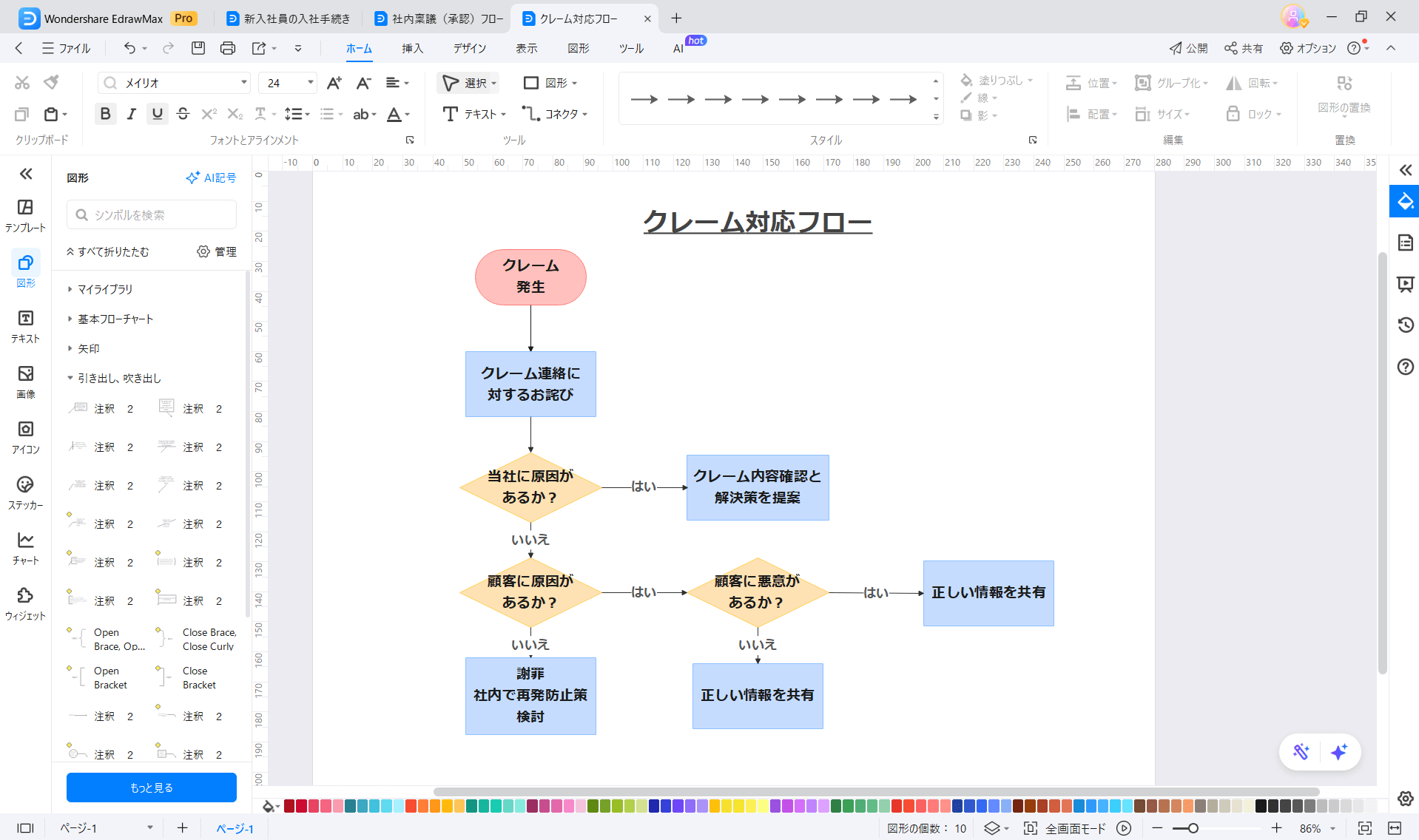
Task: Open the Stickers sidebar panel
Action: 25,492
